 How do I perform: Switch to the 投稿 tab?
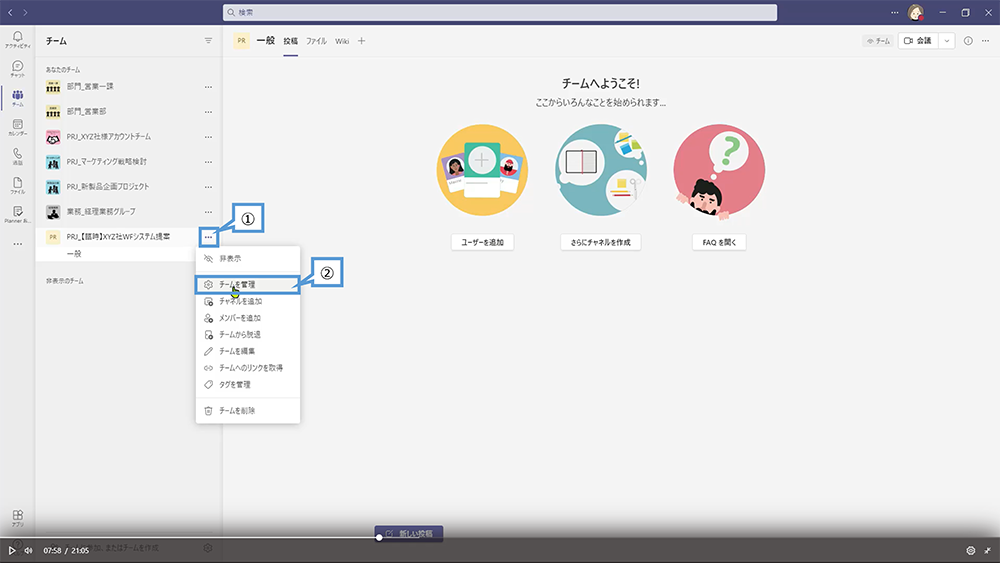(x=290, y=41)
